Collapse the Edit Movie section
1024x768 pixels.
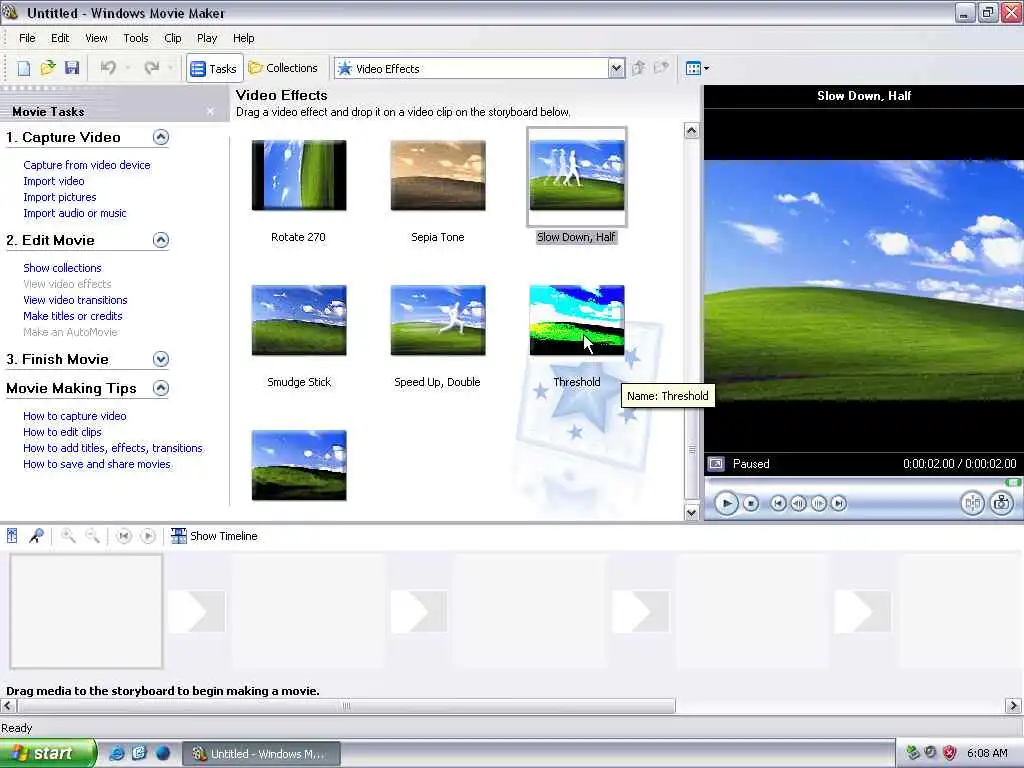[x=161, y=240]
